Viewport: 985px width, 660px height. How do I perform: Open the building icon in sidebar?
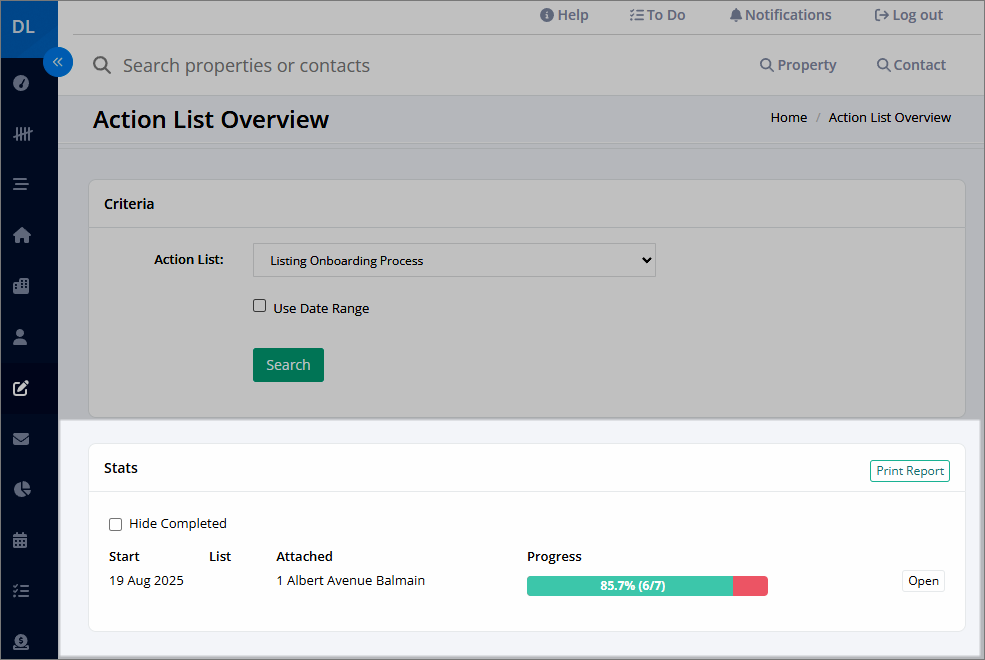point(21,286)
